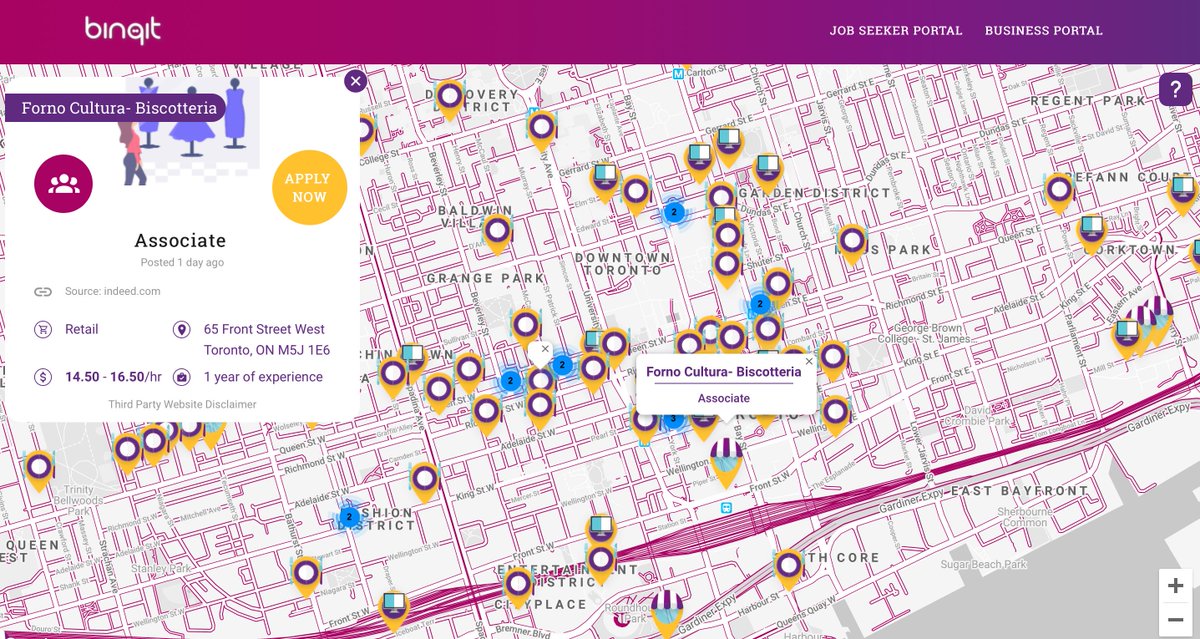Open the cluster 2 marker in Fashion District
This screenshot has height=639, width=1200.
(348, 517)
